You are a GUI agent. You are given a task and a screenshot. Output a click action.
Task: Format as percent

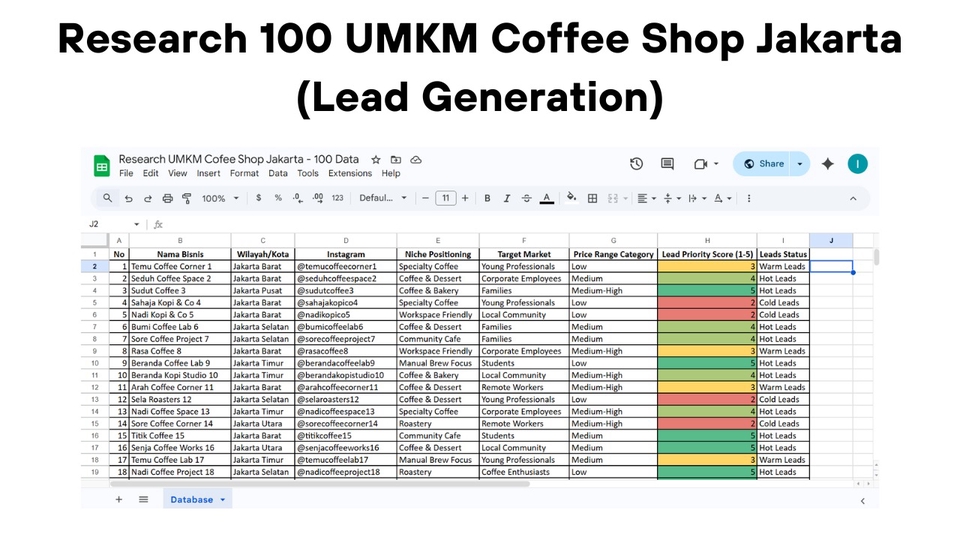click(x=278, y=198)
